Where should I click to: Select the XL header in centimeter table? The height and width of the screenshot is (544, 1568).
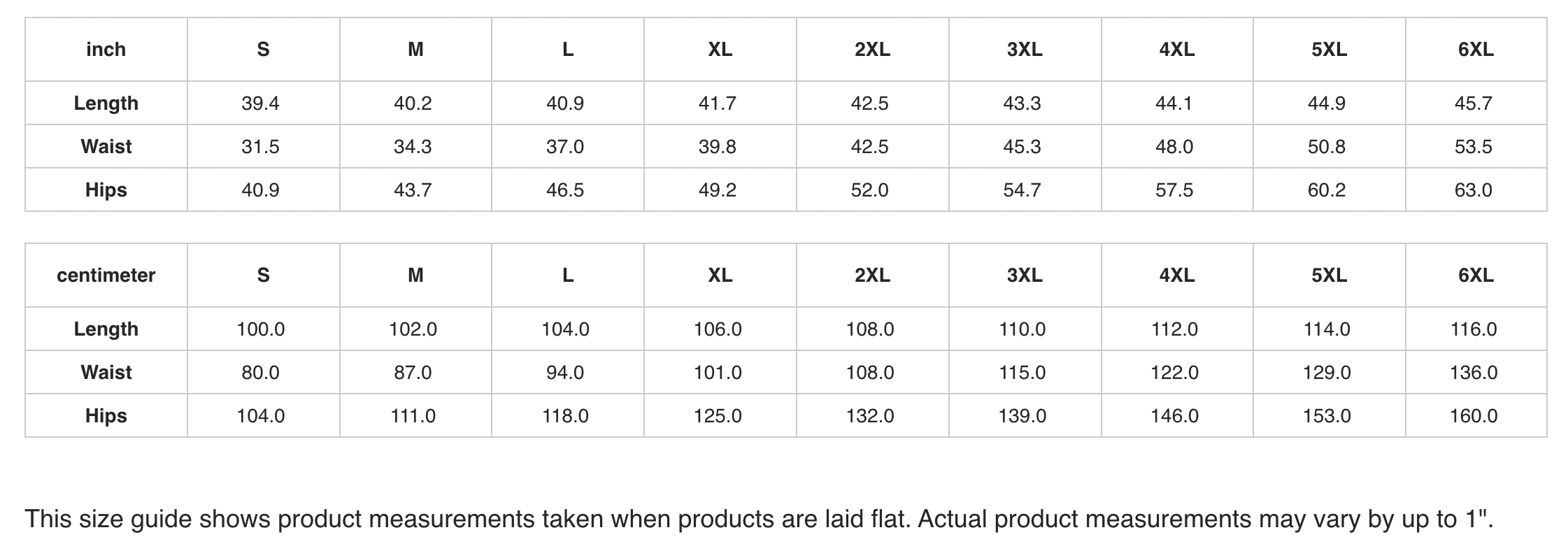coord(720,275)
